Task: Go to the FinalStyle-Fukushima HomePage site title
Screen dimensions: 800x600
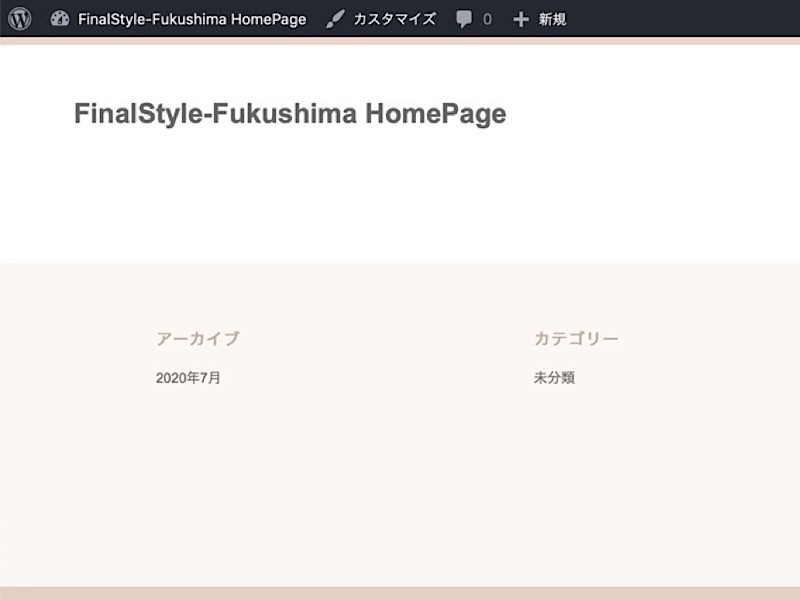Action: [290, 113]
